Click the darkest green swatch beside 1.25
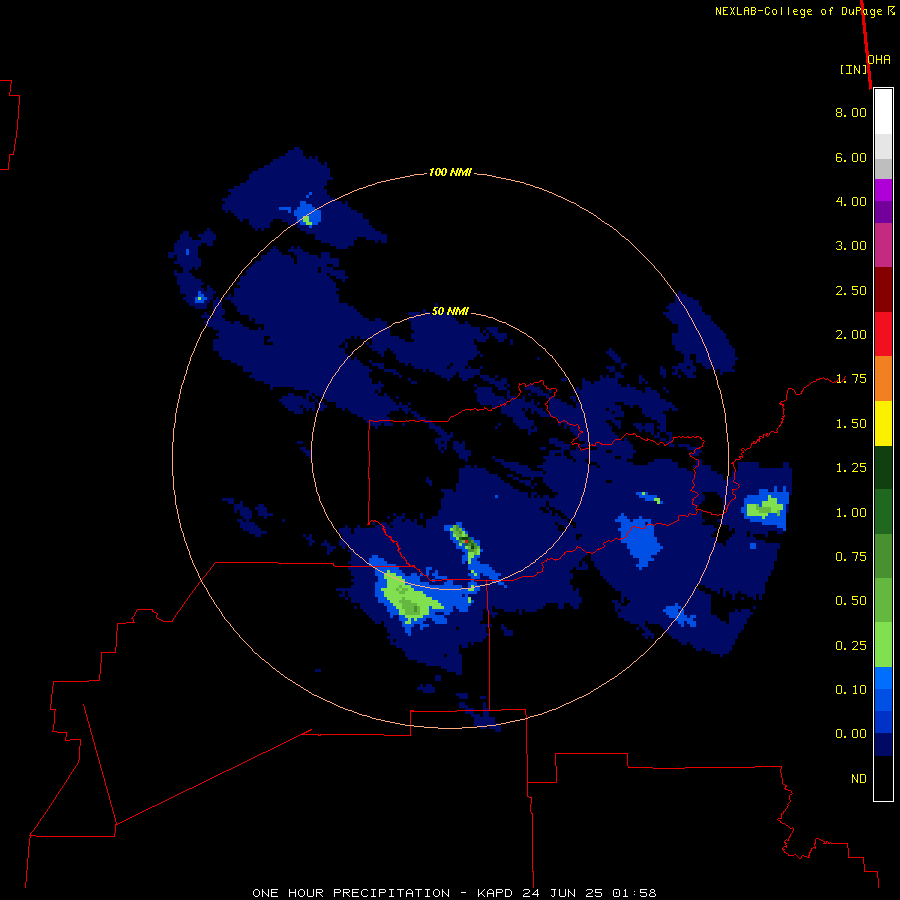The width and height of the screenshot is (900, 900). [x=883, y=467]
